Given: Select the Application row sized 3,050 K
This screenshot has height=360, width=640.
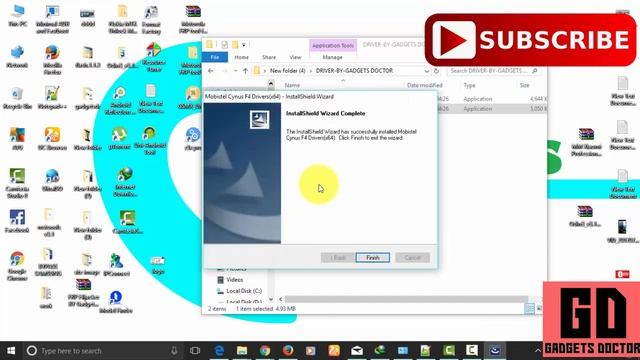Looking at the screenshot, I should click(x=492, y=109).
